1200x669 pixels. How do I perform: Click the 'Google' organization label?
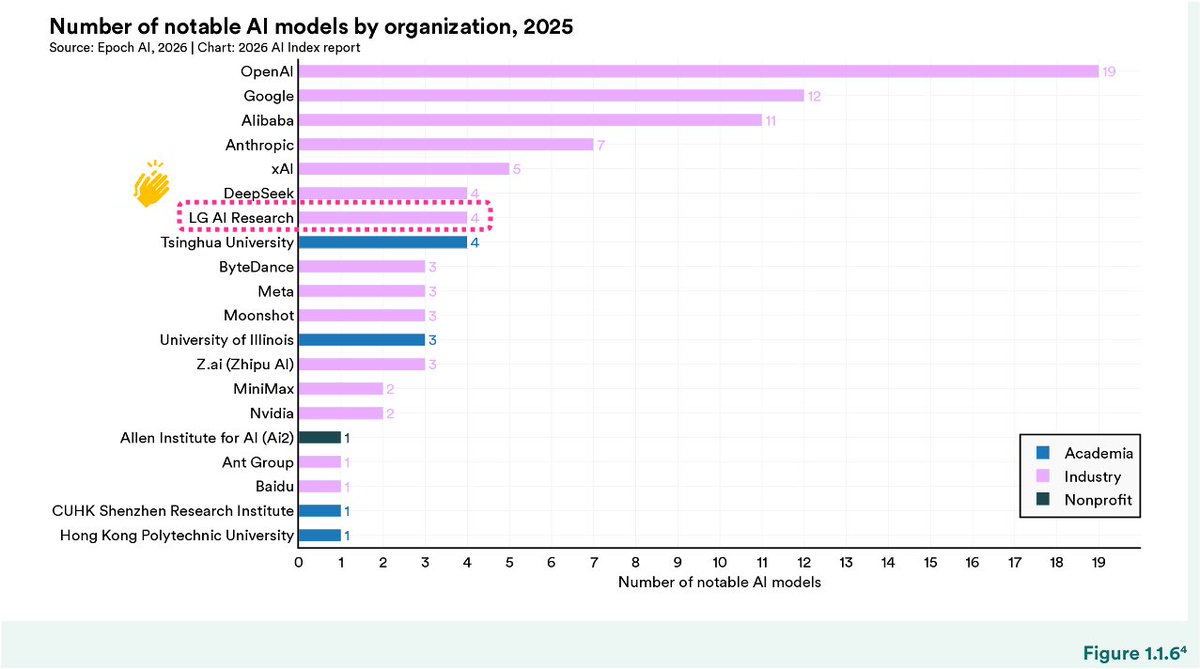(x=269, y=96)
